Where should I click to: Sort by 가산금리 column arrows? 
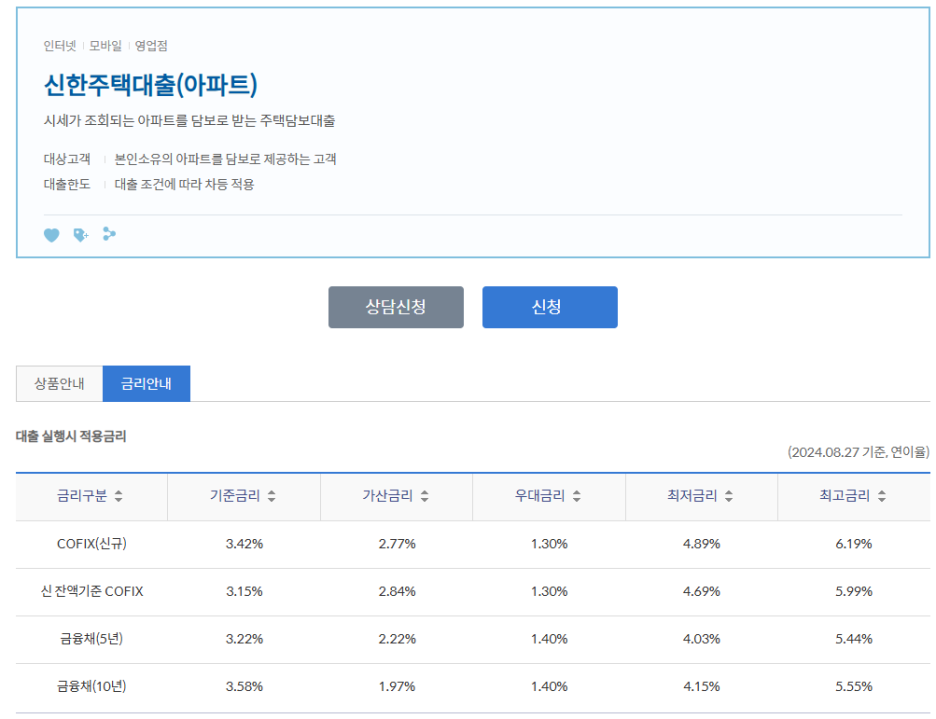pos(424,496)
